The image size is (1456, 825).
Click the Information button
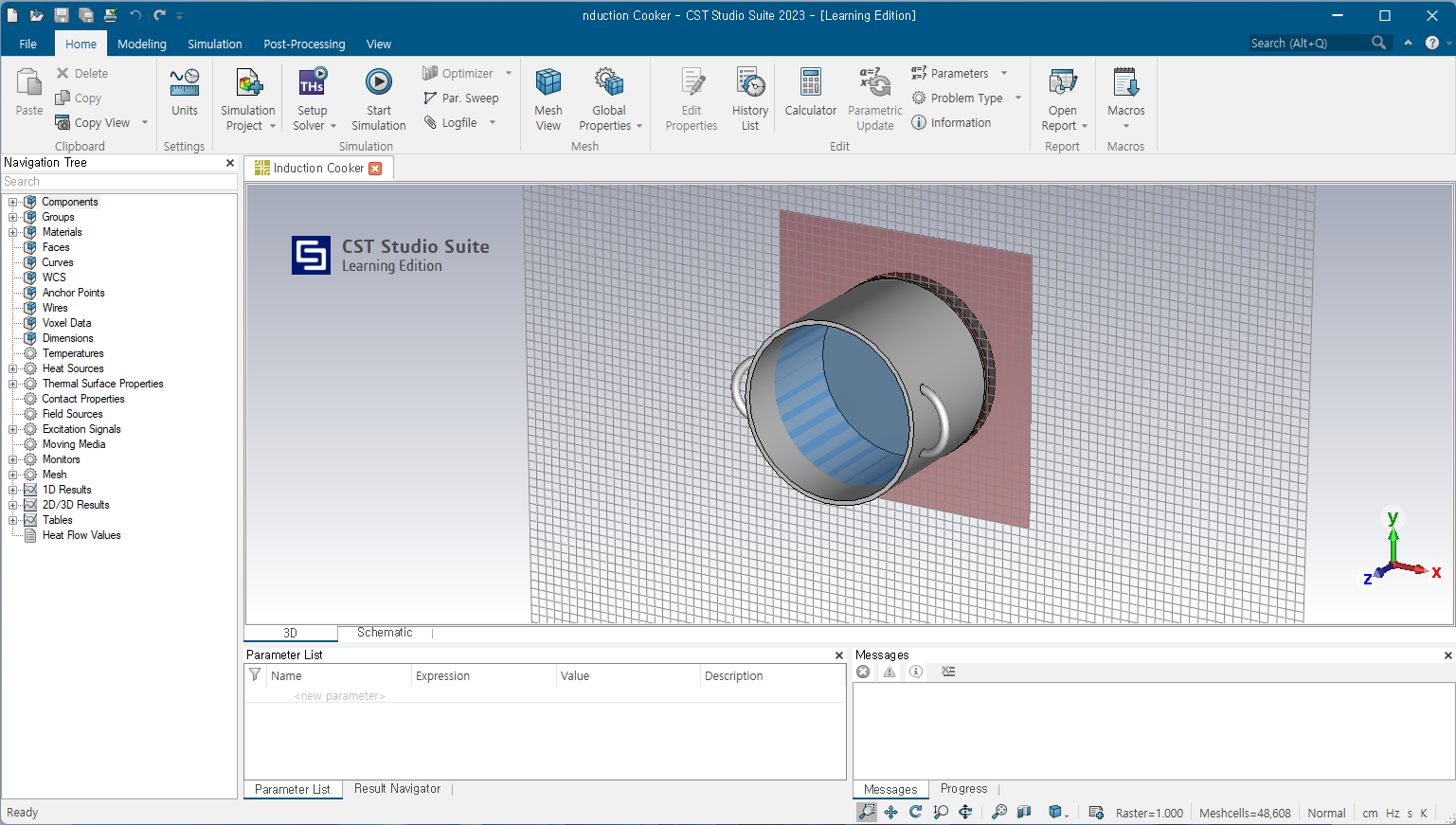[951, 122]
